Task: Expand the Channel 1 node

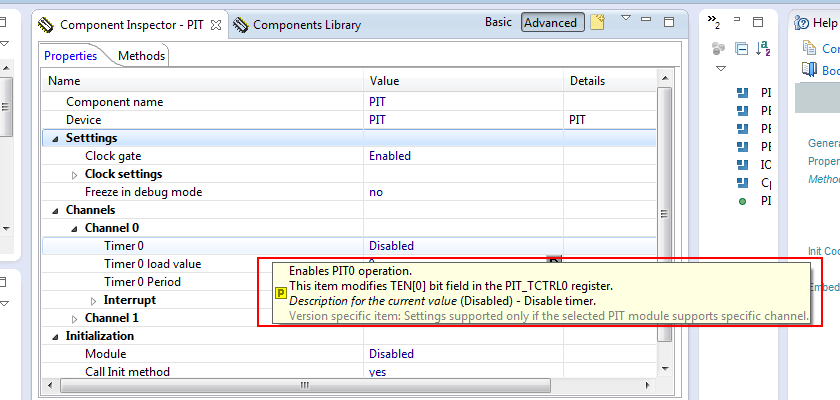Action: (x=74, y=318)
